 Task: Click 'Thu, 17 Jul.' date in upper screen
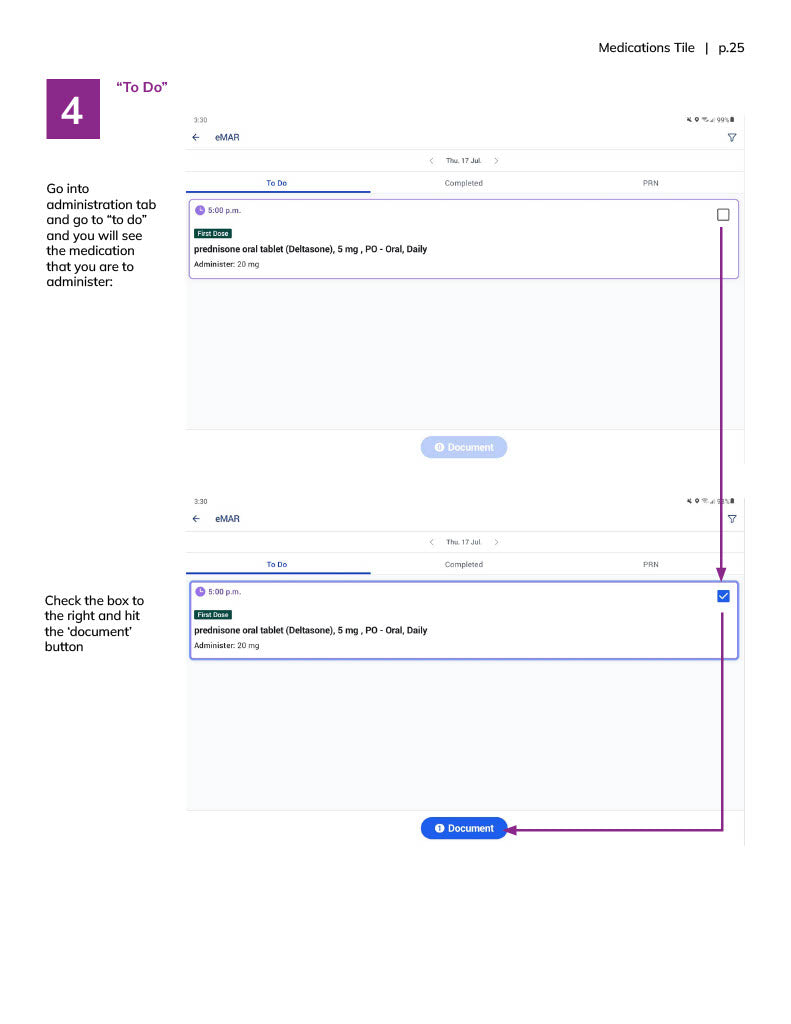463,161
